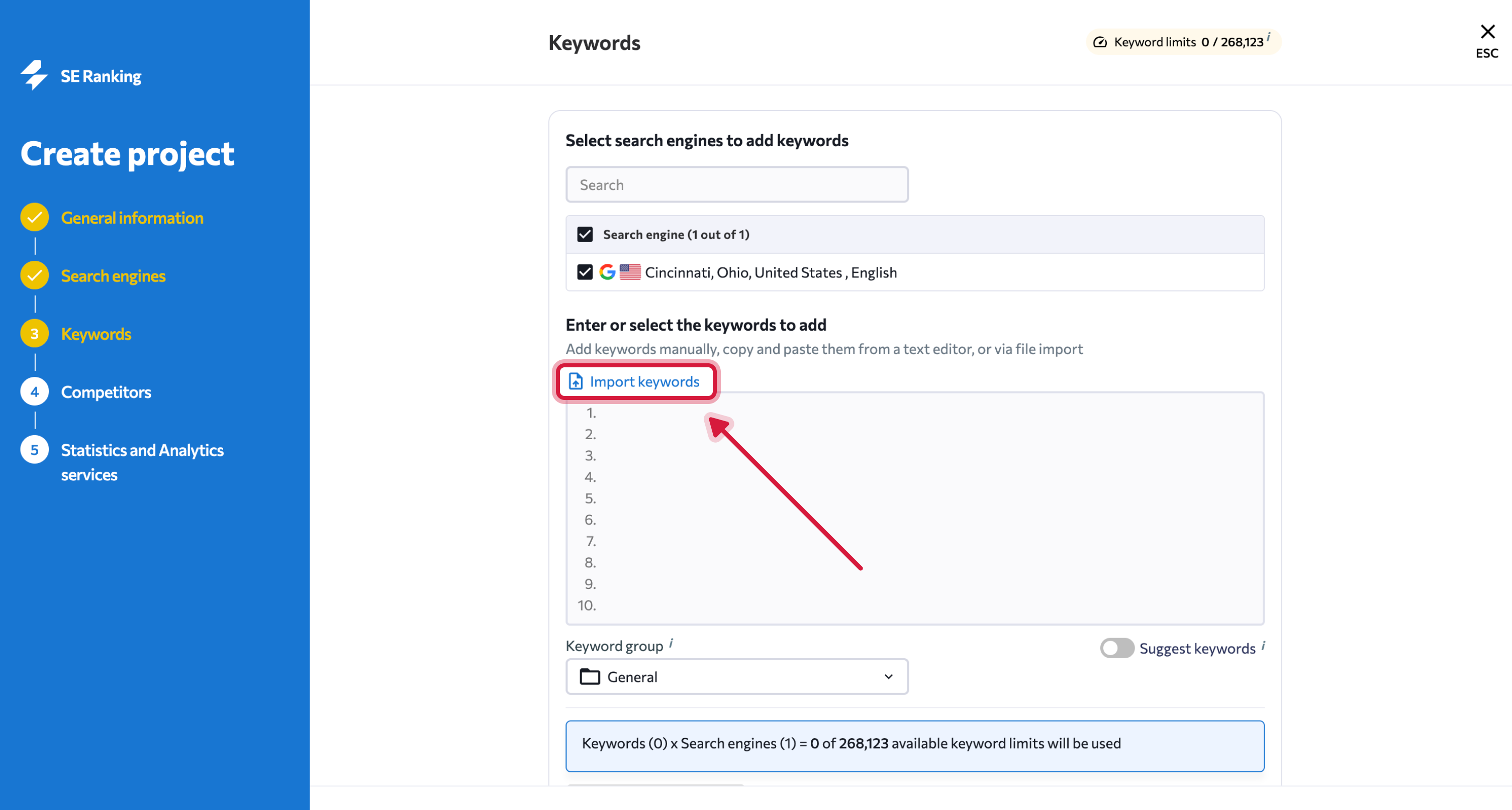
Task: Click the United States flag icon
Action: point(630,272)
